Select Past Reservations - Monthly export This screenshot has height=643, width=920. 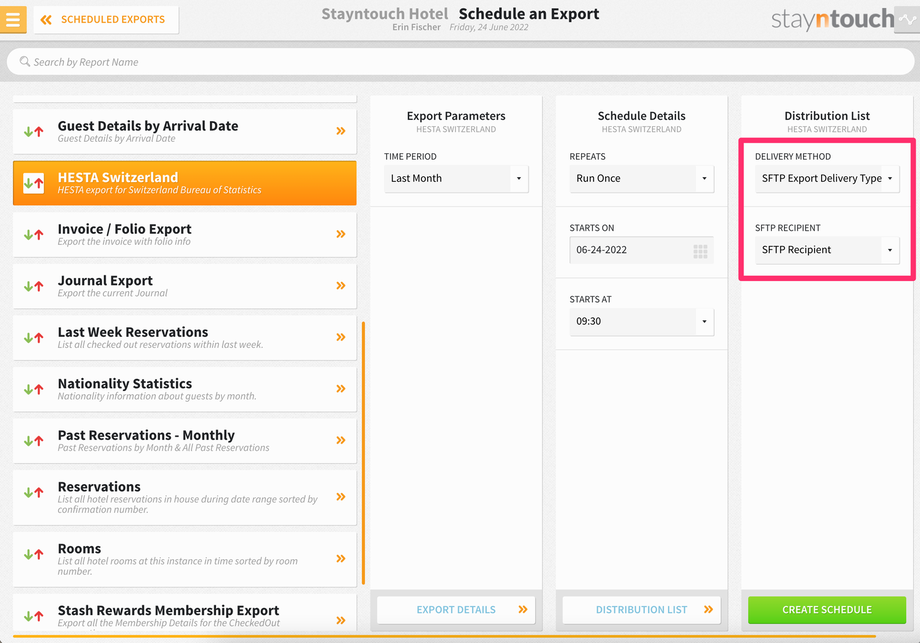coord(184,441)
